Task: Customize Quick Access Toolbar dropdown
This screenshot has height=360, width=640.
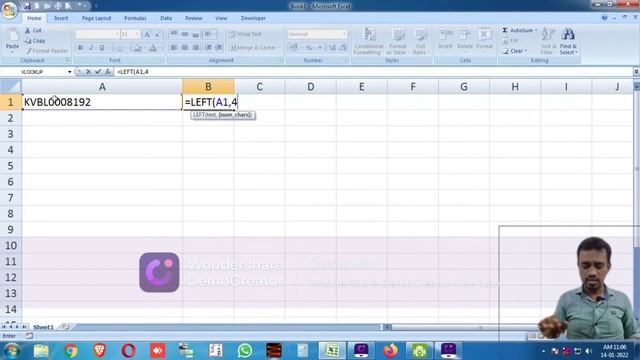Action: [97, 6]
